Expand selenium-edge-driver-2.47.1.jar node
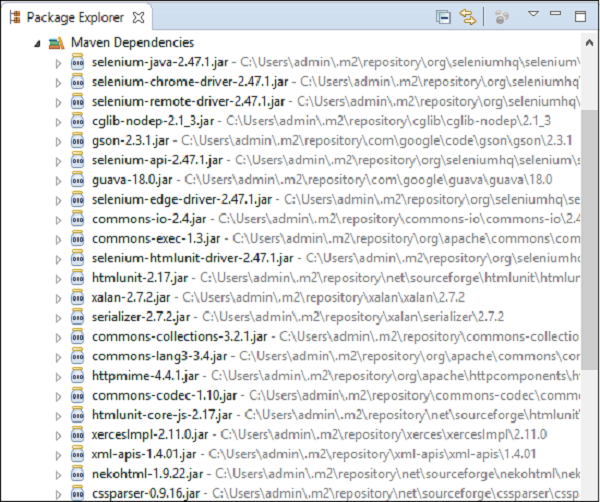The width and height of the screenshot is (600, 502). point(58,200)
